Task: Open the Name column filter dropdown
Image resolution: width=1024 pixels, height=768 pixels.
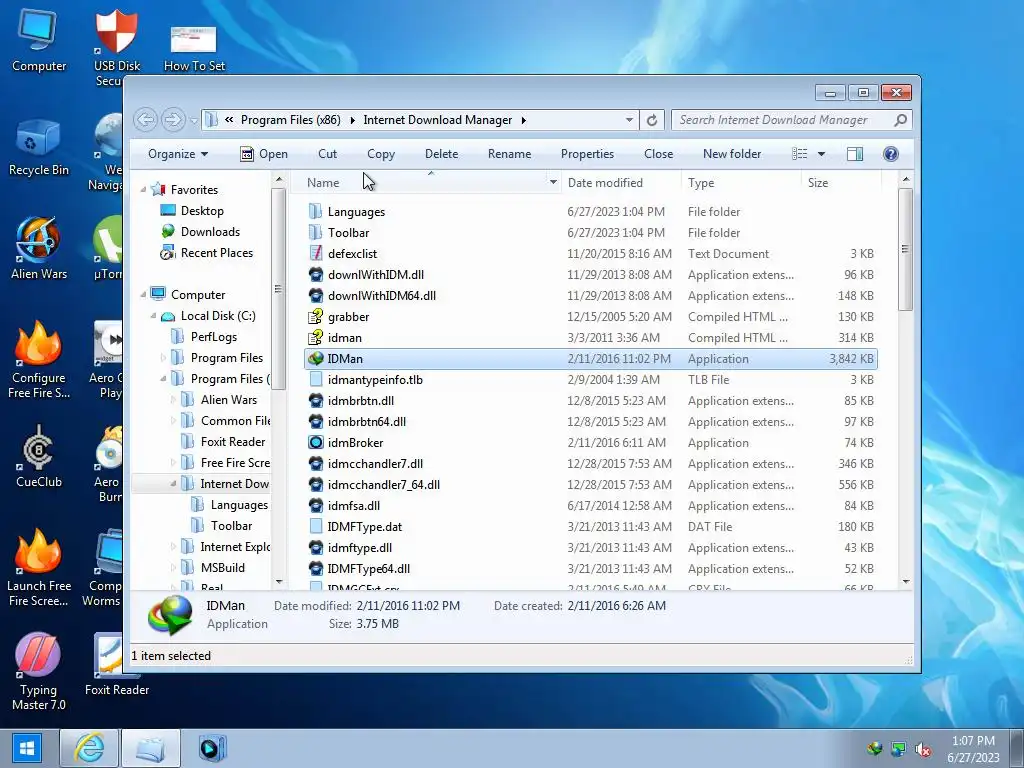Action: [x=553, y=183]
